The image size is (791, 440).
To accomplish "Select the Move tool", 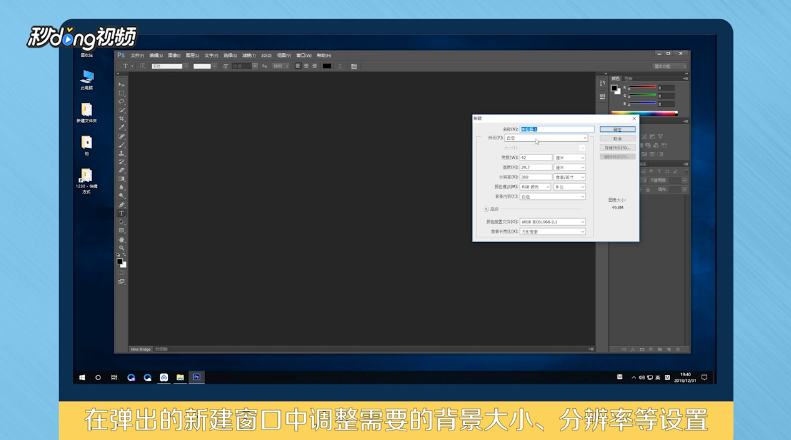I will pos(122,85).
